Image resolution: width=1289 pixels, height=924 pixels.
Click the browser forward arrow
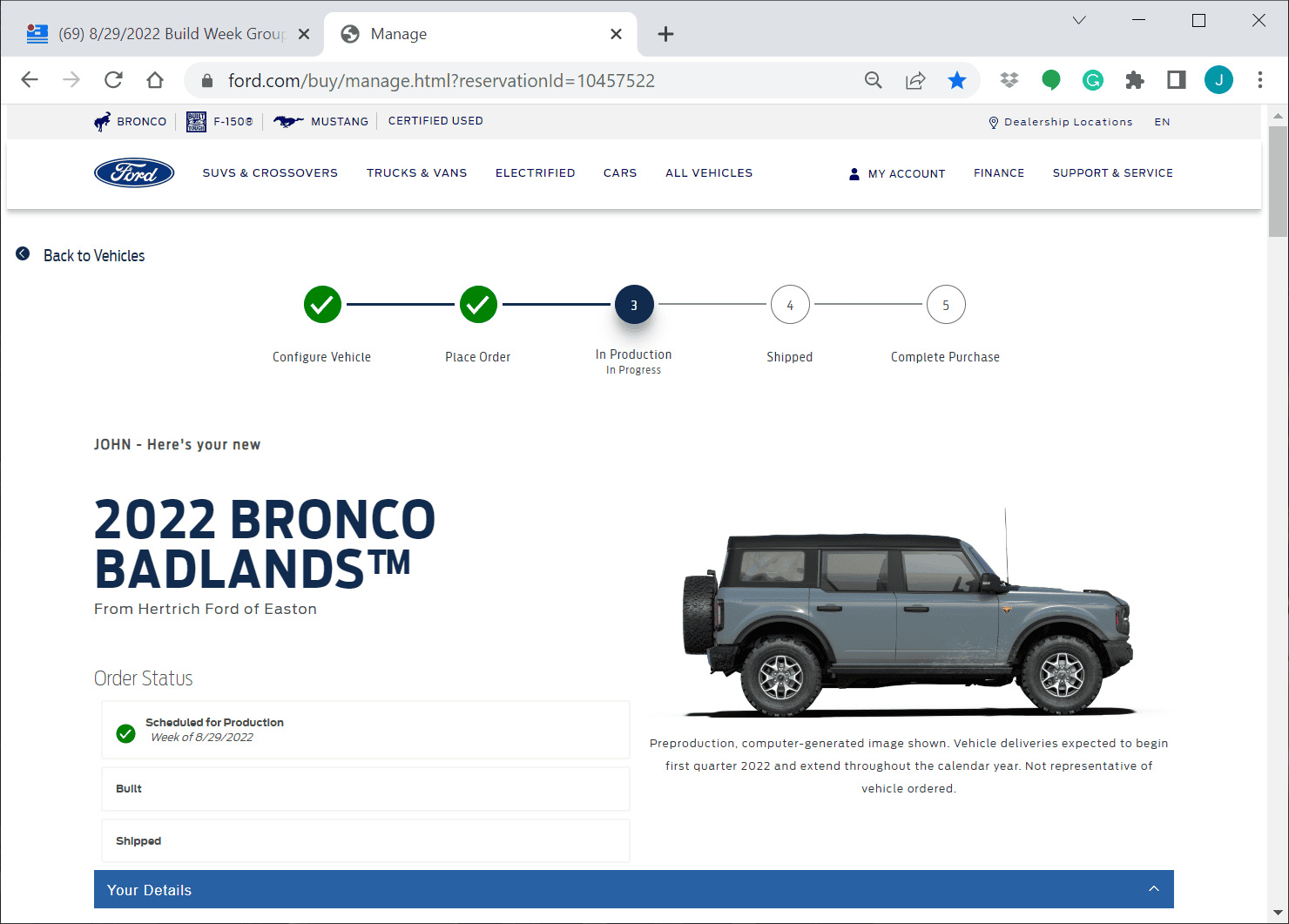point(71,80)
